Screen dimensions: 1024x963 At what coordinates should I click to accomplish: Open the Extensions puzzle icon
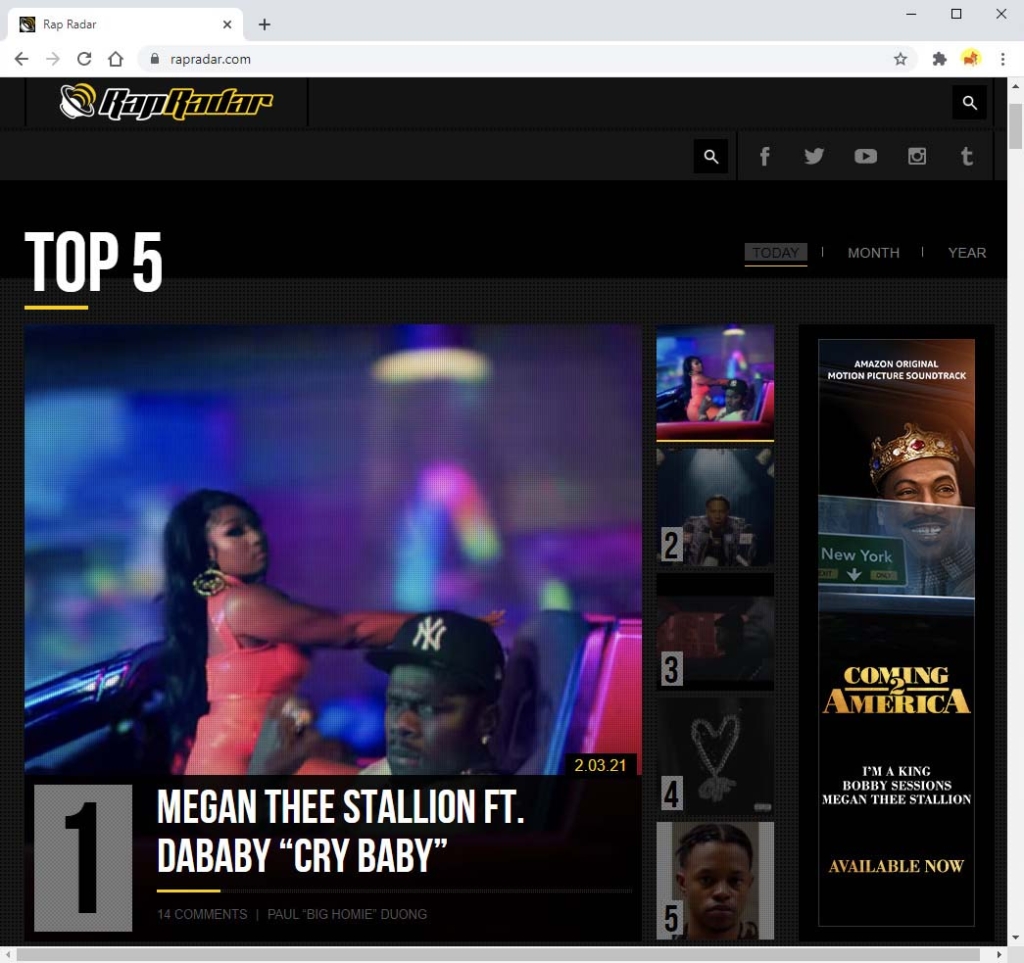tap(939, 59)
